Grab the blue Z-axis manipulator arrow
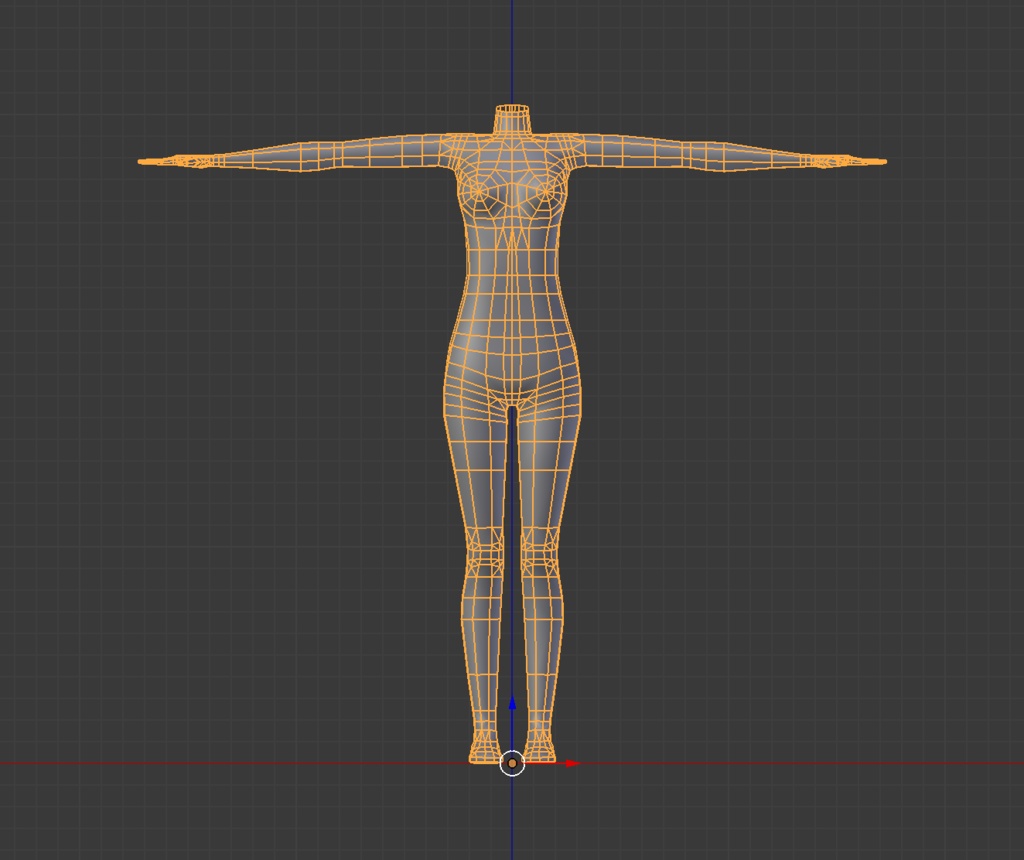Viewport: 1024px width, 860px height. pos(513,703)
